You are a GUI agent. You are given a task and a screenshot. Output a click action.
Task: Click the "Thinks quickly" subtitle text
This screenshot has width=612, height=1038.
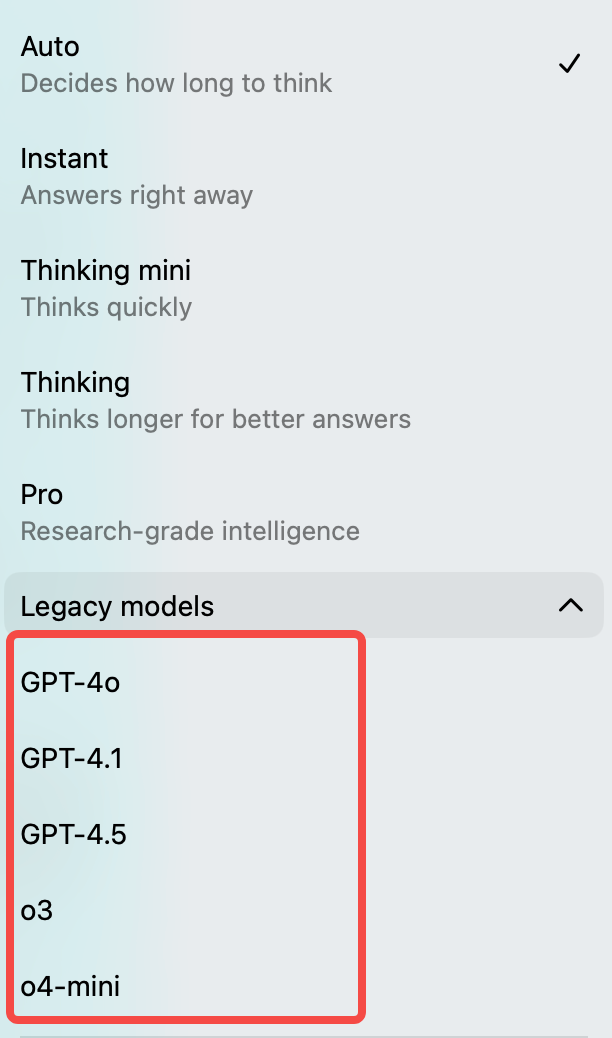tap(106, 307)
